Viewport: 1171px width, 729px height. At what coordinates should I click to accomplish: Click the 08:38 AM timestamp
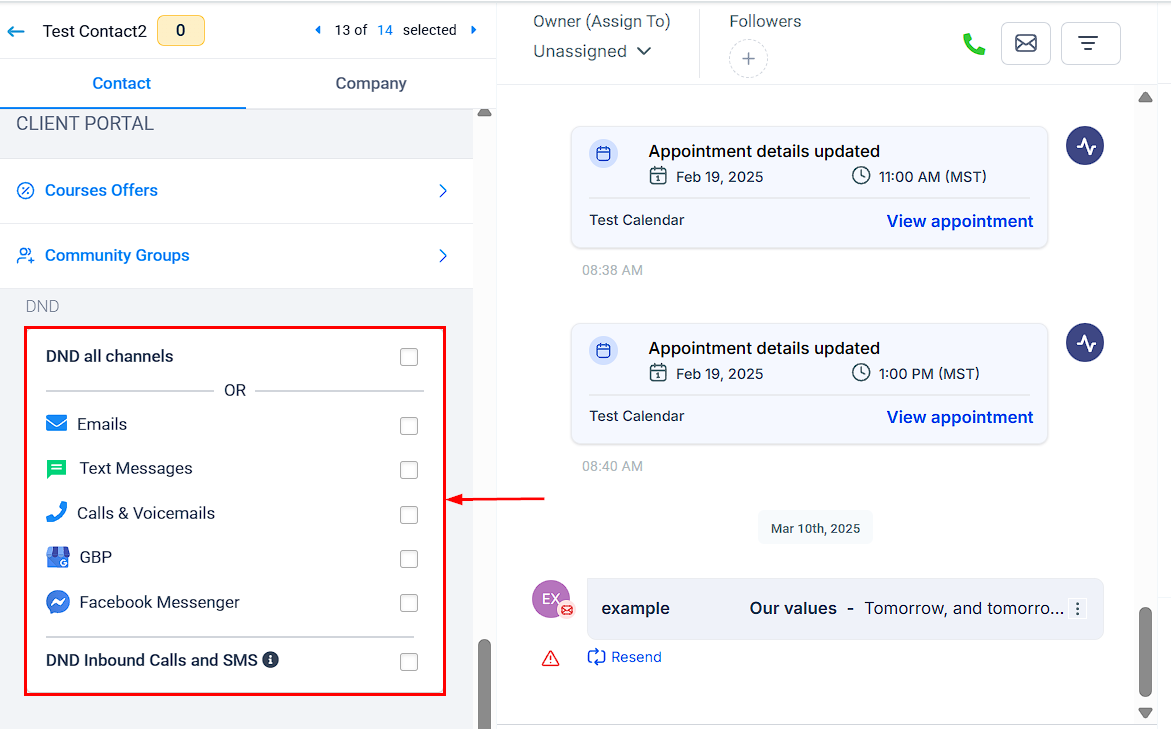tap(612, 270)
